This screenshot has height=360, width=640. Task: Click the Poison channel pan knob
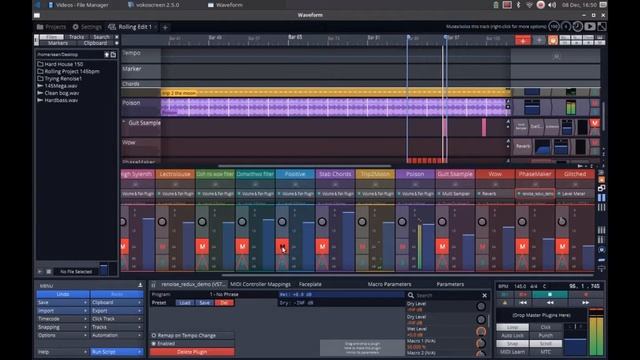(402, 222)
